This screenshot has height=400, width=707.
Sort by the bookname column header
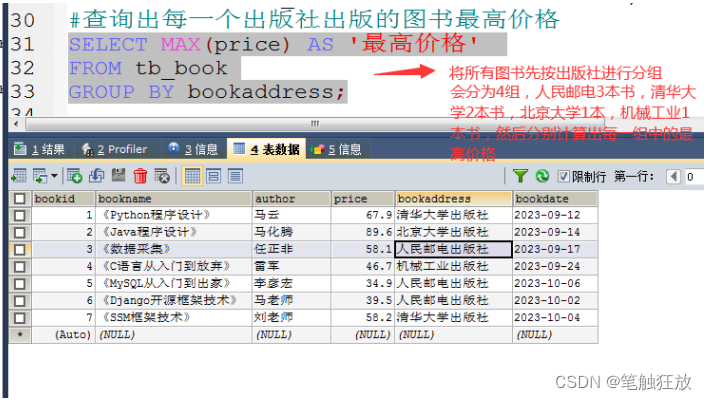(174, 198)
